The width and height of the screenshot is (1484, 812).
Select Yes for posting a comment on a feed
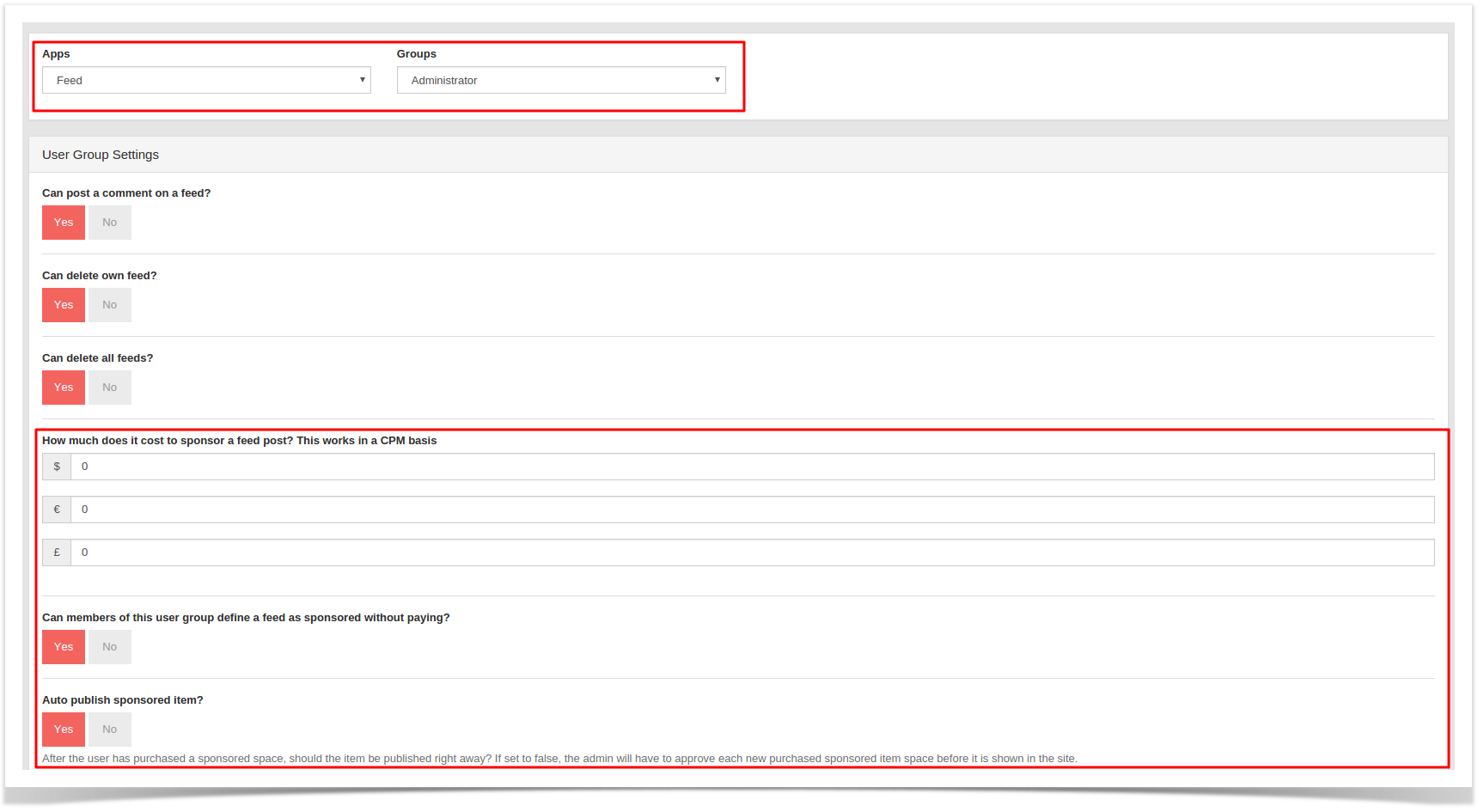[64, 223]
